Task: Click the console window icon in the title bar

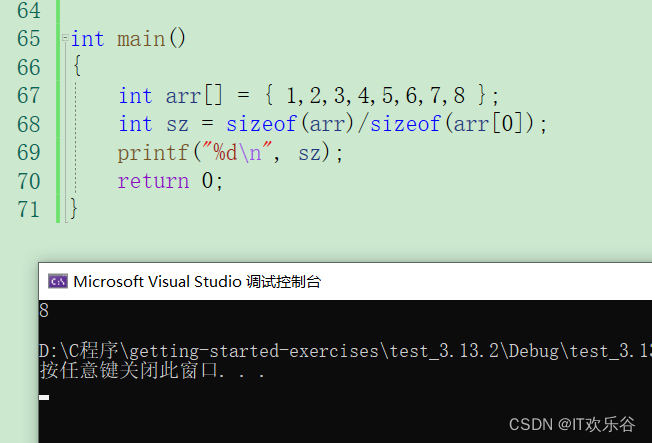Action: click(58, 282)
